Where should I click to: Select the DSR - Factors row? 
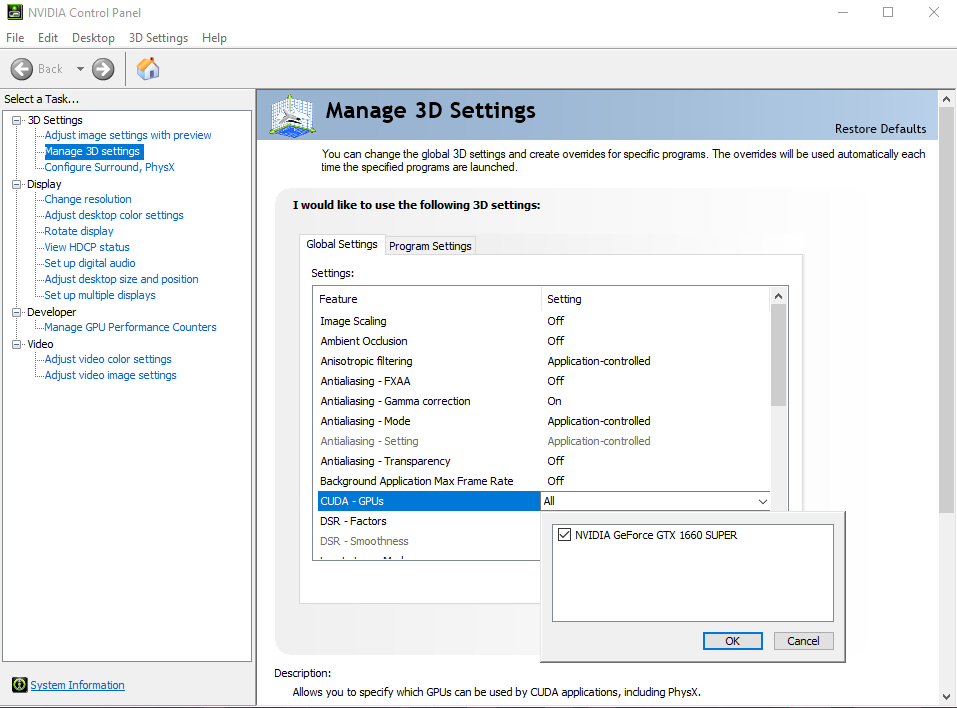pos(429,521)
